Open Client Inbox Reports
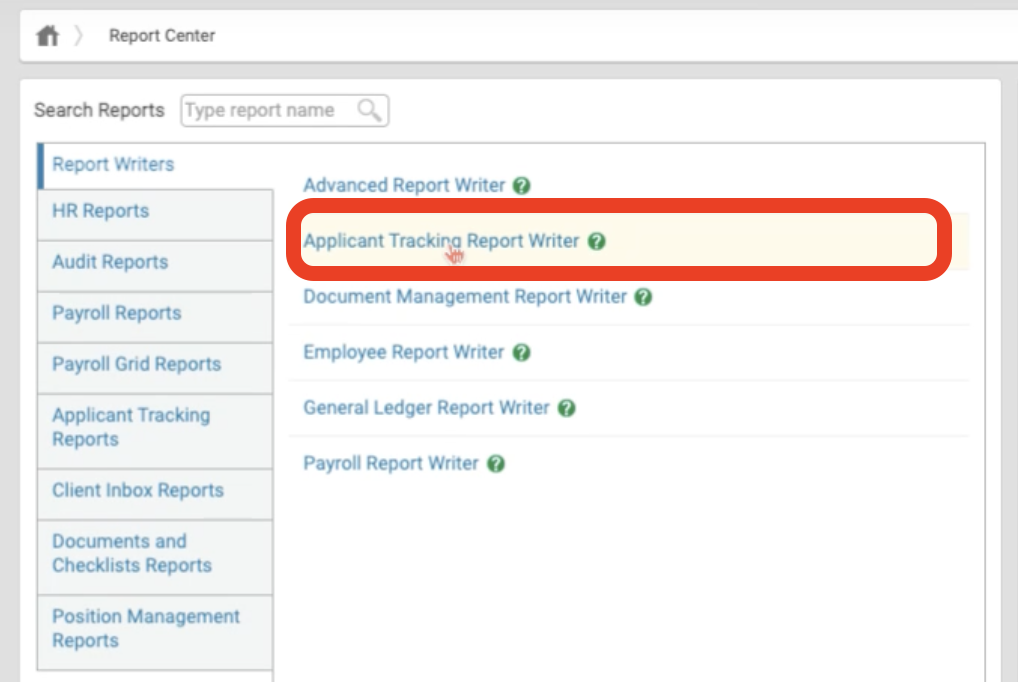 point(138,490)
